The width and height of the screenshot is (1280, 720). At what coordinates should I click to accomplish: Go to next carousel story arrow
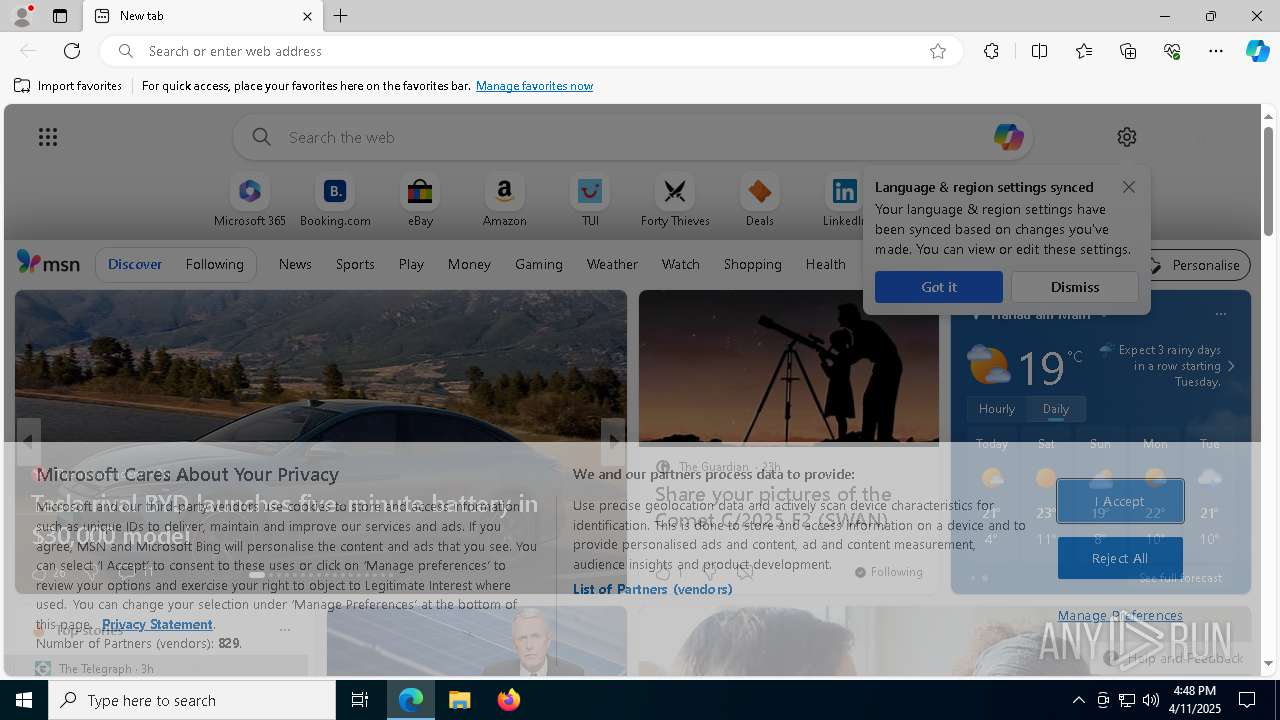click(x=613, y=440)
